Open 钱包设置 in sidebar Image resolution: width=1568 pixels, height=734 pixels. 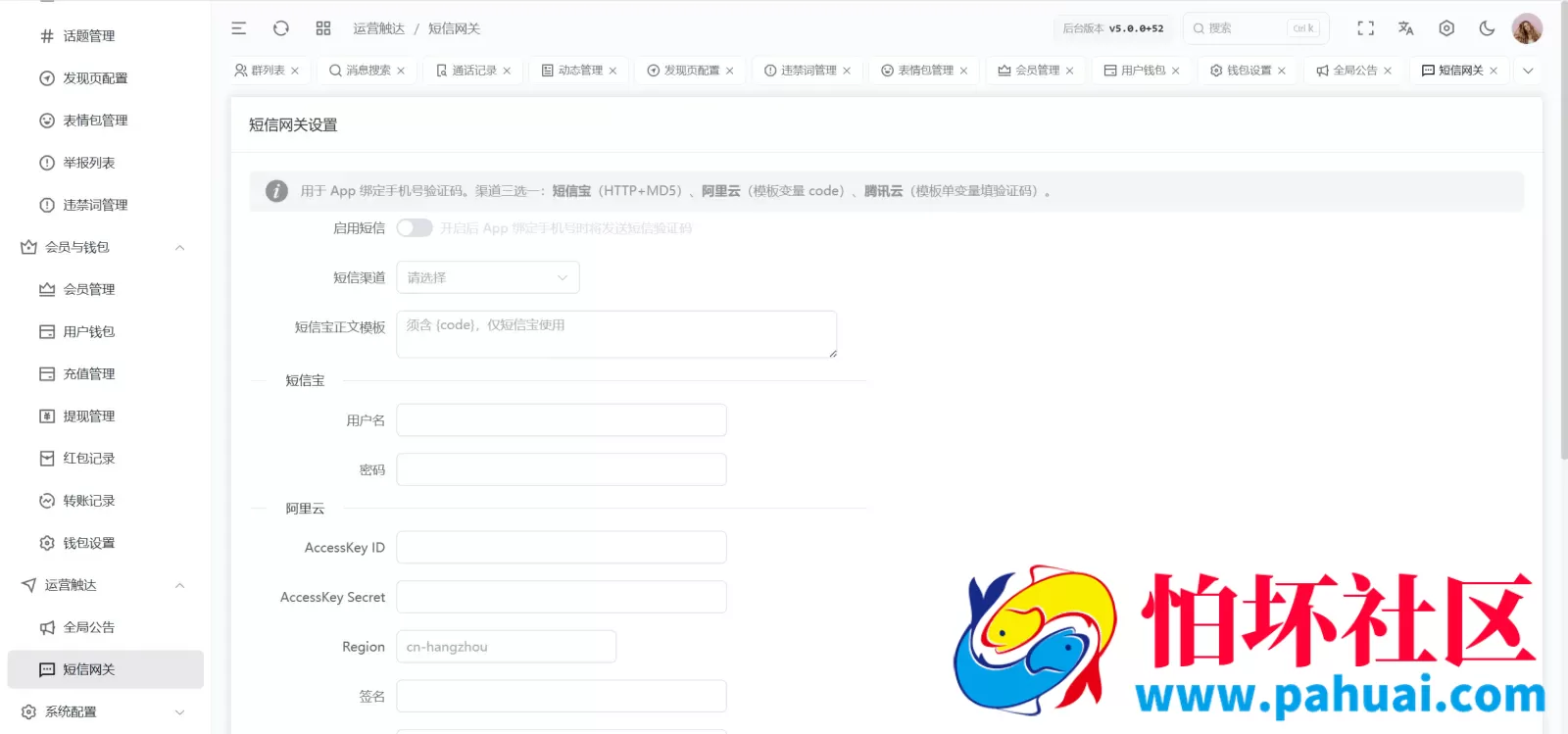click(106, 542)
